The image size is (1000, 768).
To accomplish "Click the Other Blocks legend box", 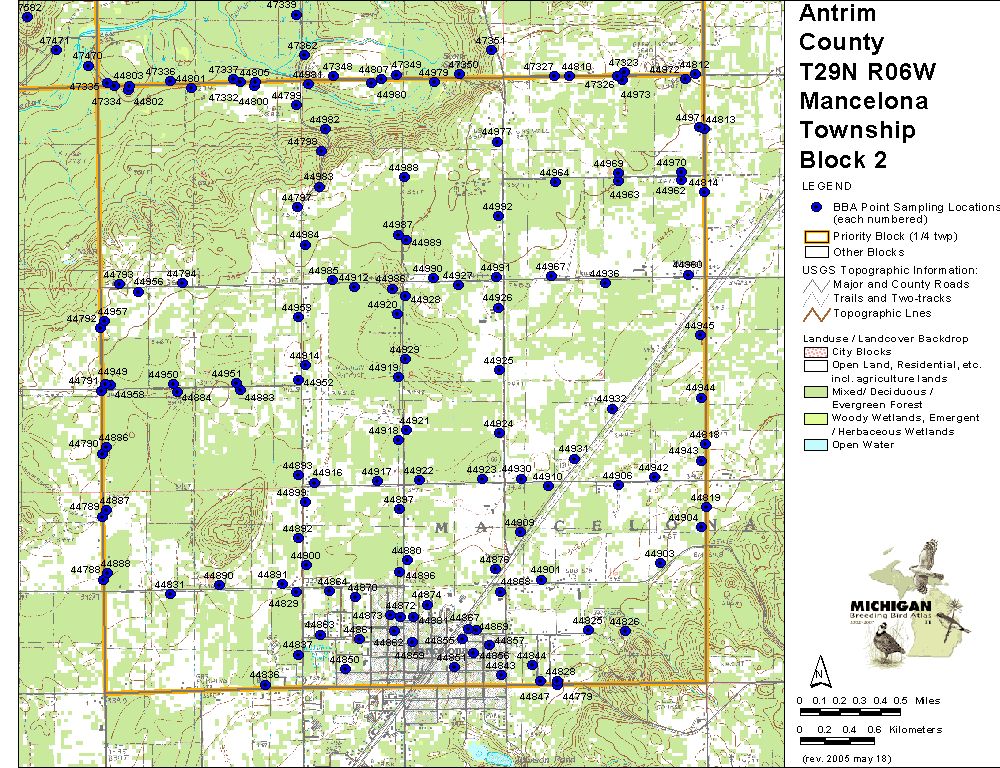I will pos(817,252).
